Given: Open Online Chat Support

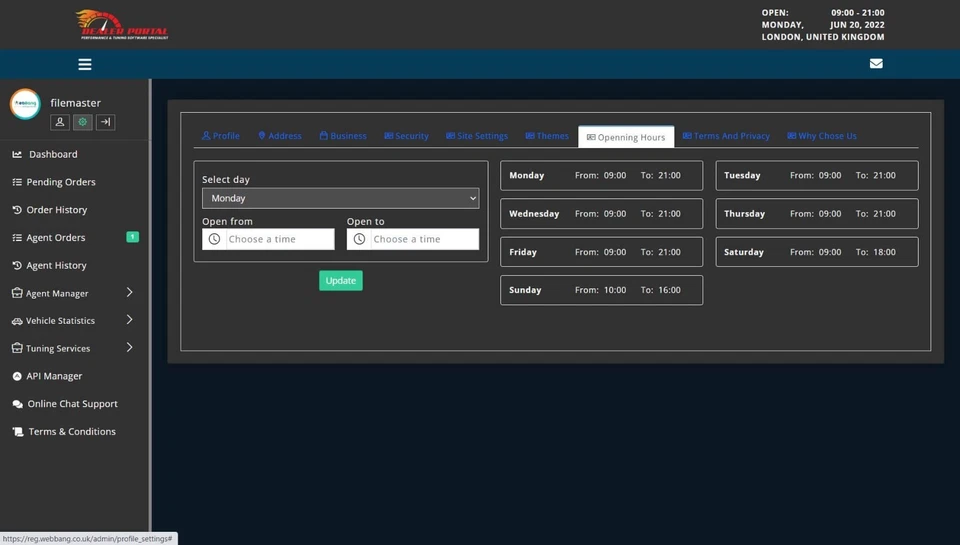Looking at the screenshot, I should point(72,404).
